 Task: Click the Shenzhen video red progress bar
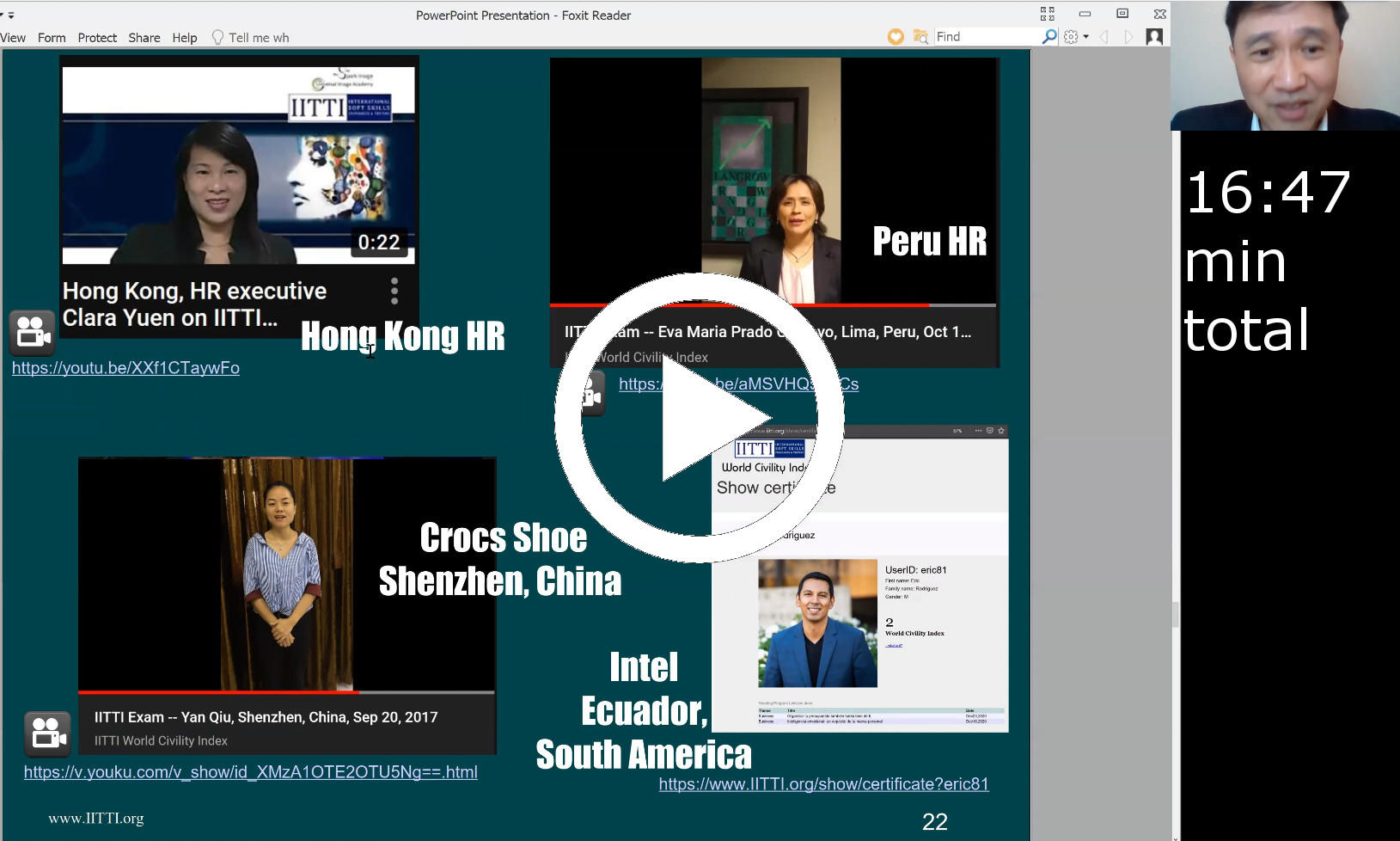tap(218, 691)
